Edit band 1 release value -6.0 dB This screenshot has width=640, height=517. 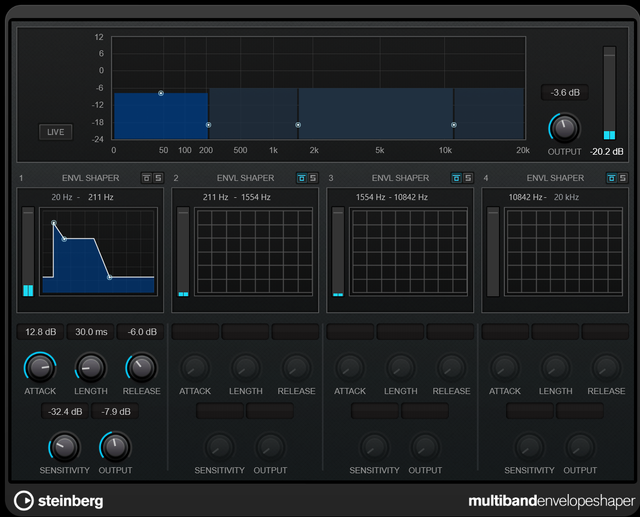pyautogui.click(x=141, y=332)
